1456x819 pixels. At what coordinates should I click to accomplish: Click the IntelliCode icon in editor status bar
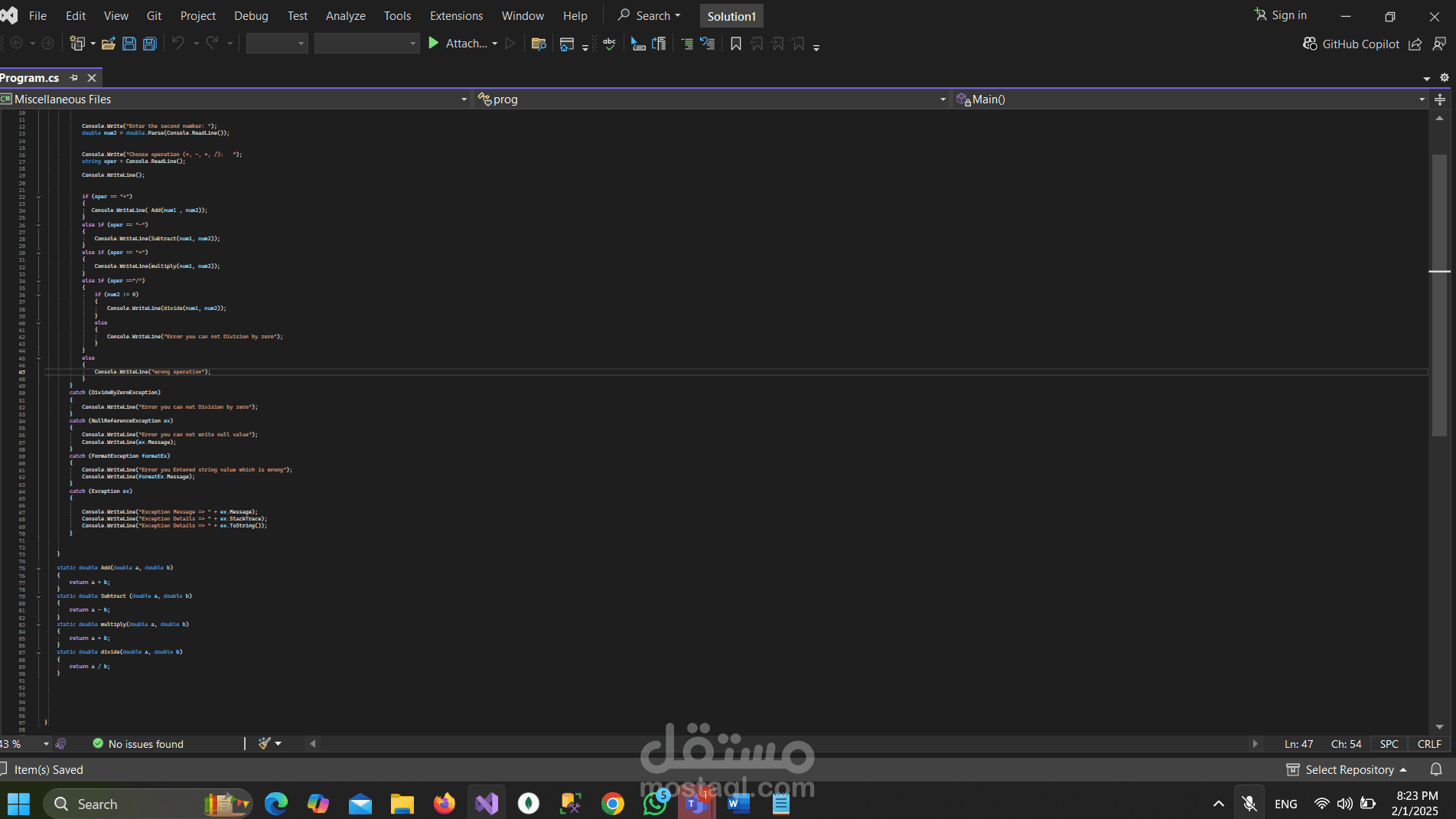click(x=60, y=744)
